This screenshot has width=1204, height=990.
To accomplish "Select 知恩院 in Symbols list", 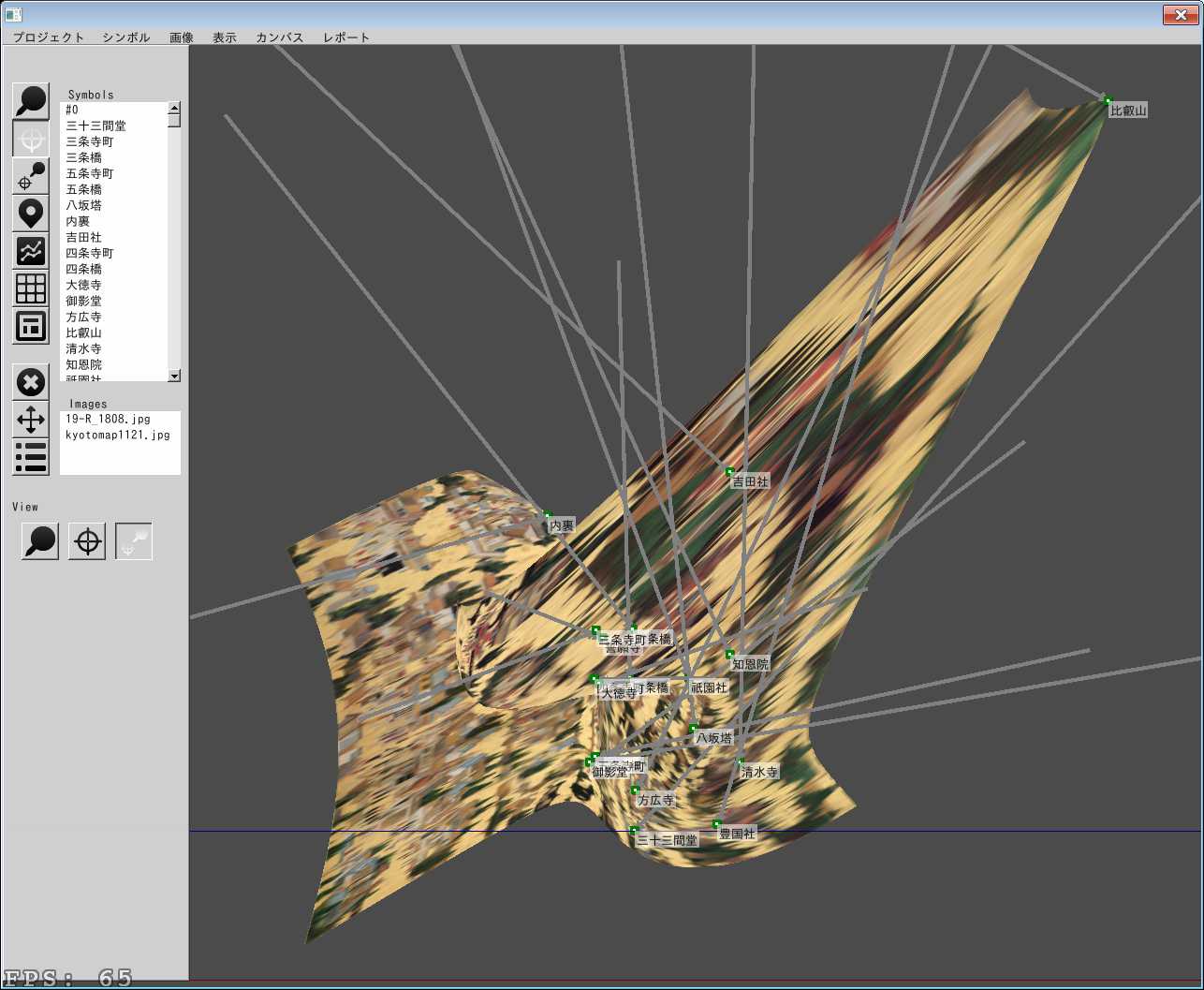I will (83, 364).
